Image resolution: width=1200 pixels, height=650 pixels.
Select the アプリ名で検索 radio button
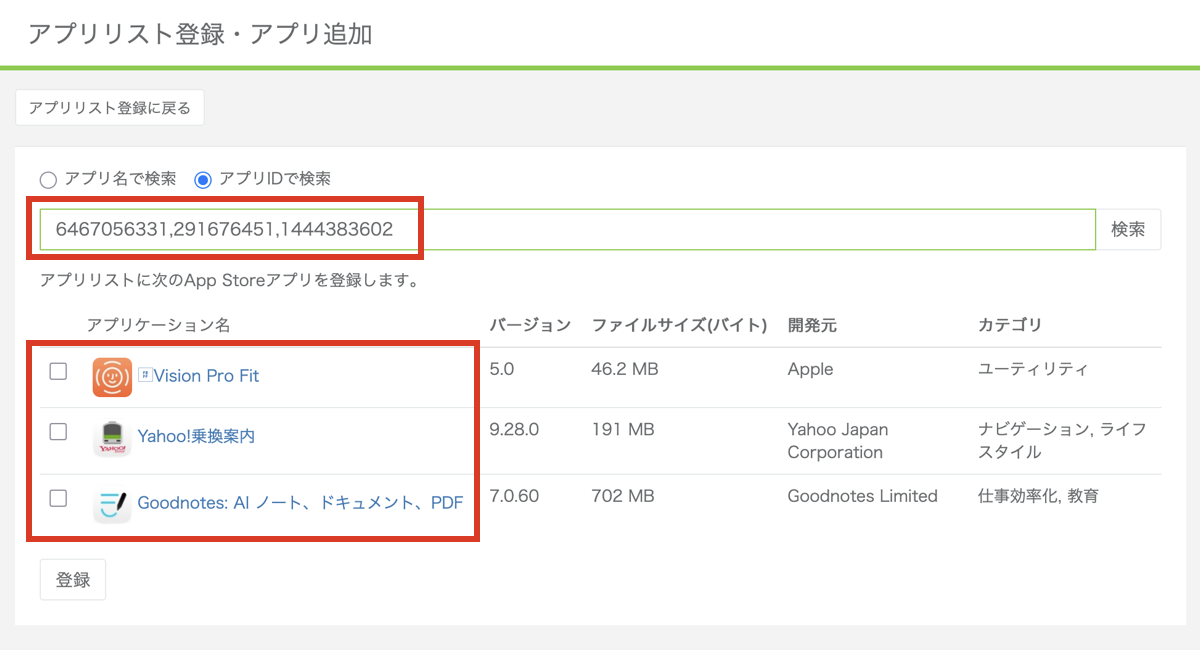pos(48,180)
